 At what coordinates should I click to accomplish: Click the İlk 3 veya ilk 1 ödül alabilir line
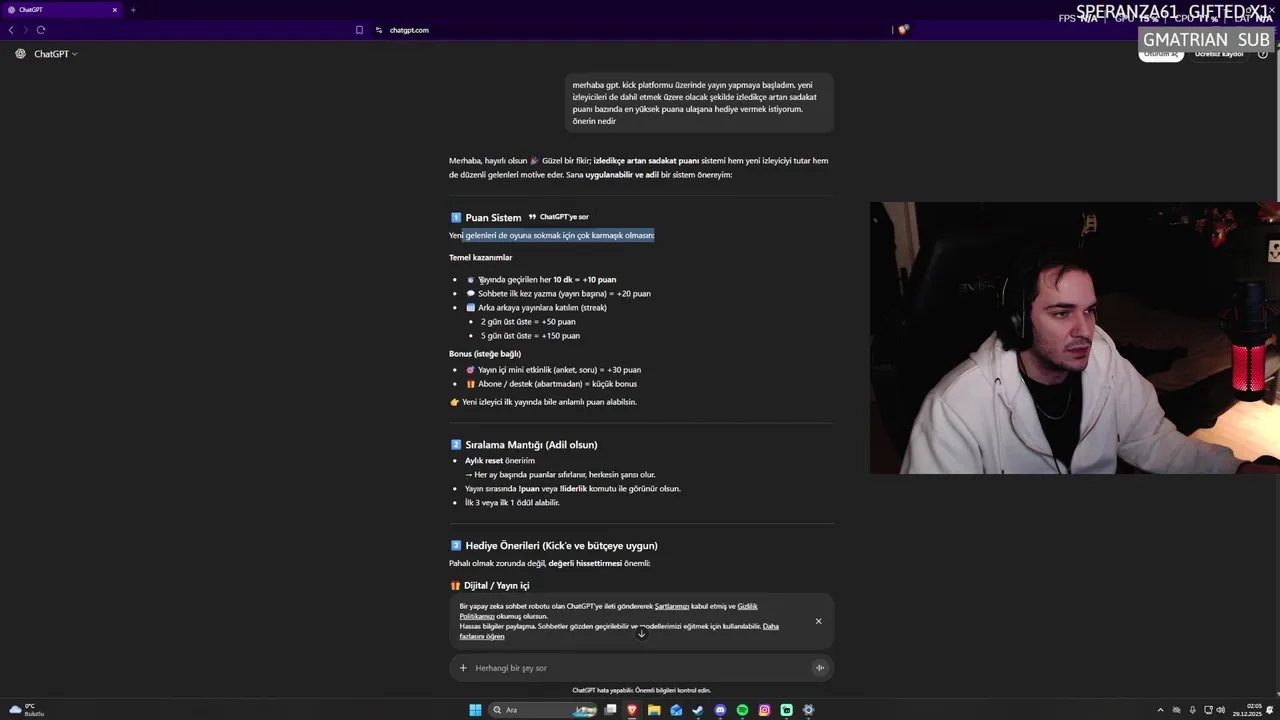pos(512,502)
